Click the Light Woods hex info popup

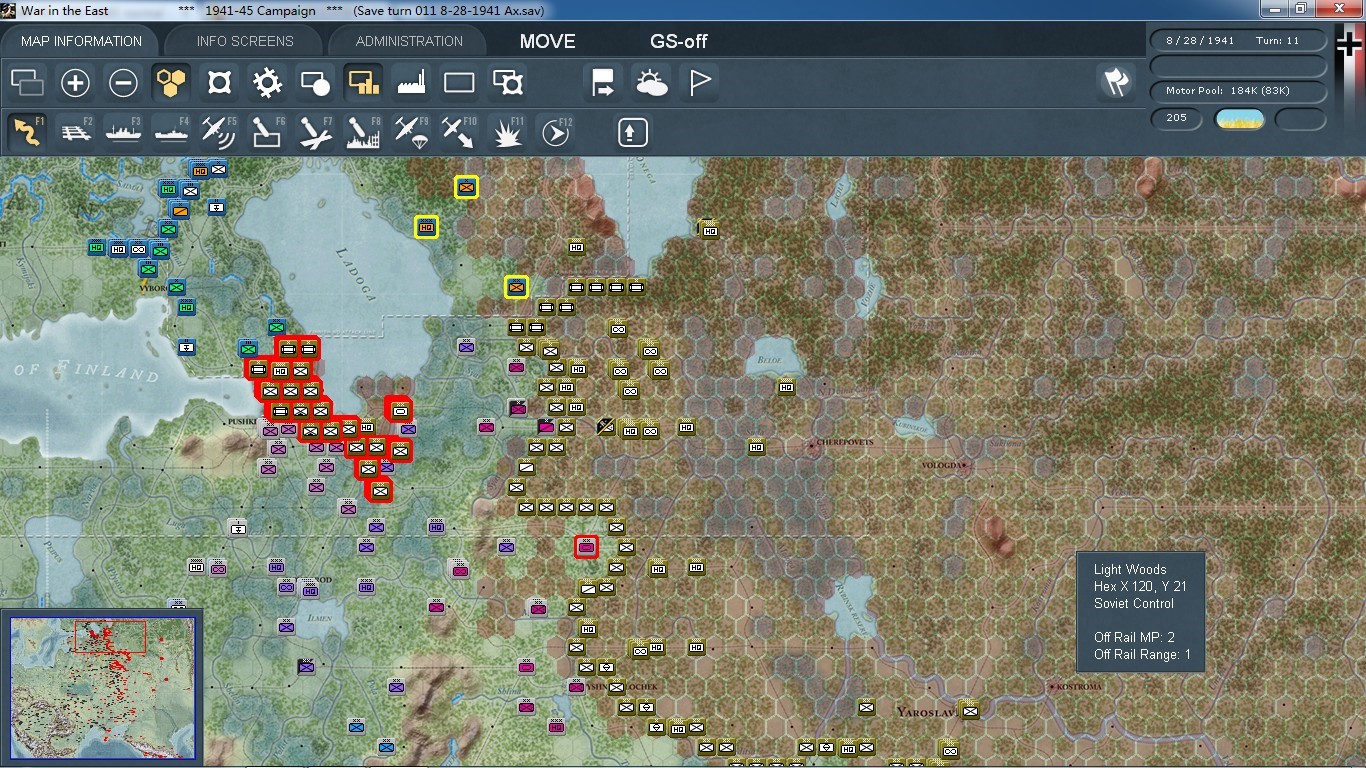(1141, 612)
